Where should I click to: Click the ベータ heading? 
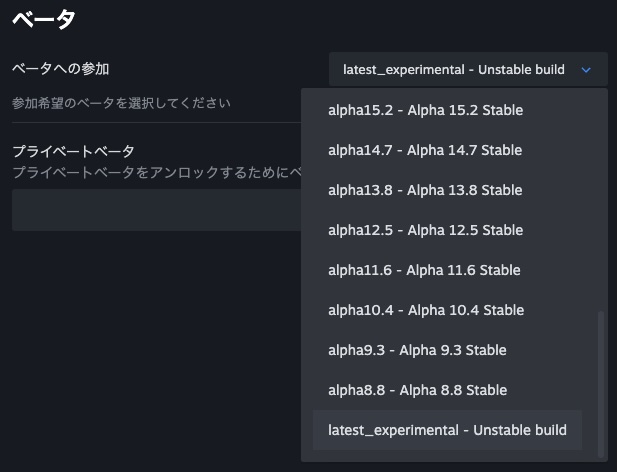point(44,18)
